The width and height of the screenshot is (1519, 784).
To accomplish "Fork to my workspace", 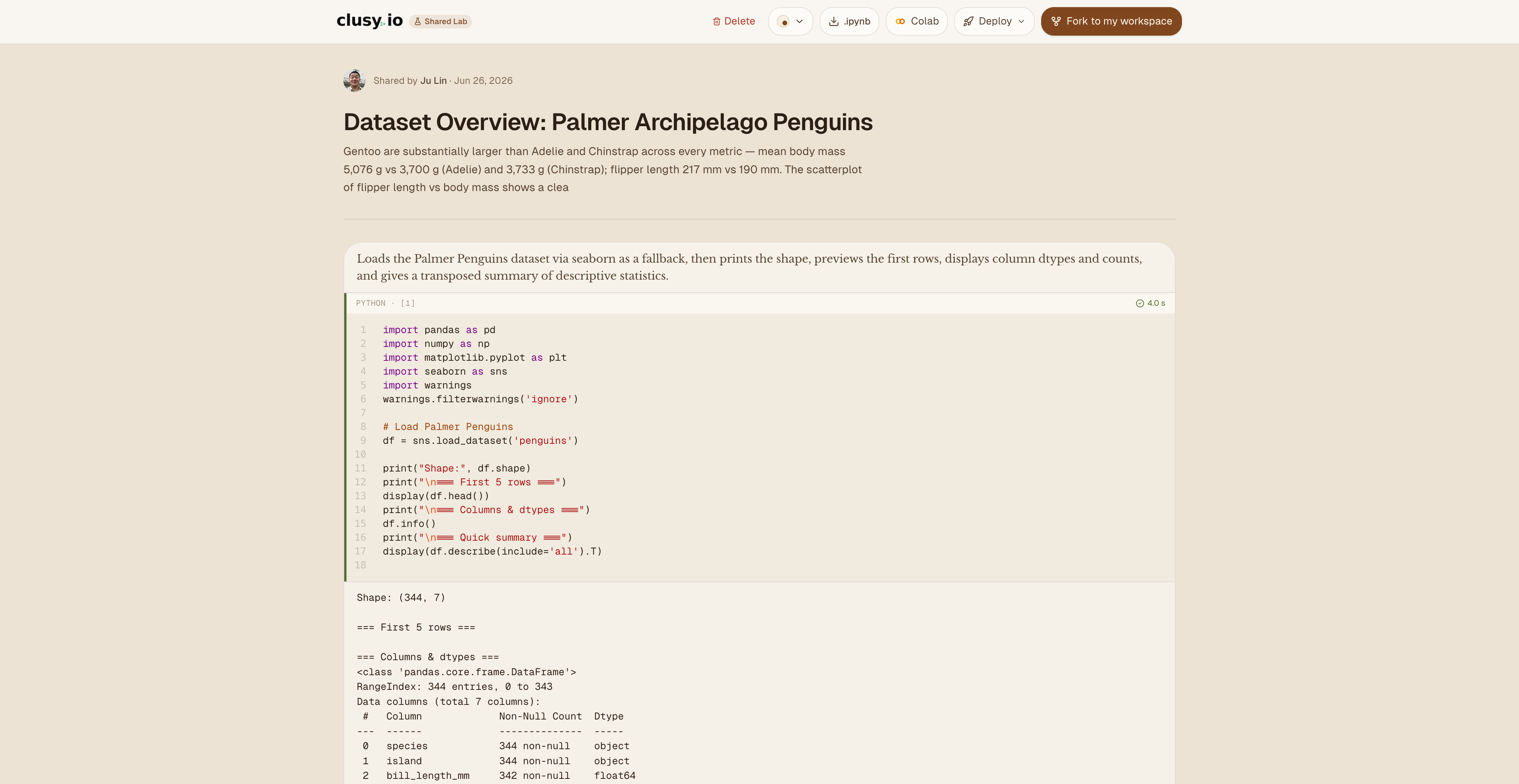I will [1111, 21].
